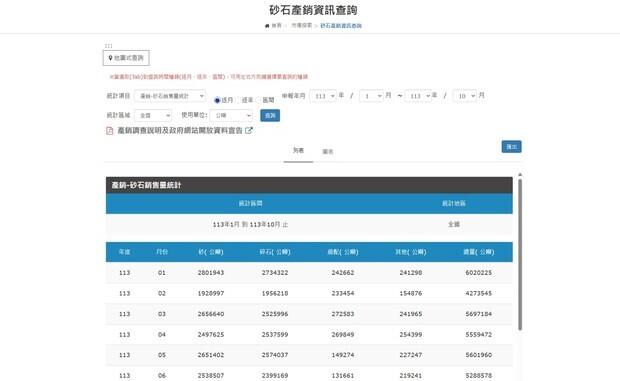Click sand value 2801943 in month 01
Viewport: 620px width, 381px height.
tap(211, 273)
